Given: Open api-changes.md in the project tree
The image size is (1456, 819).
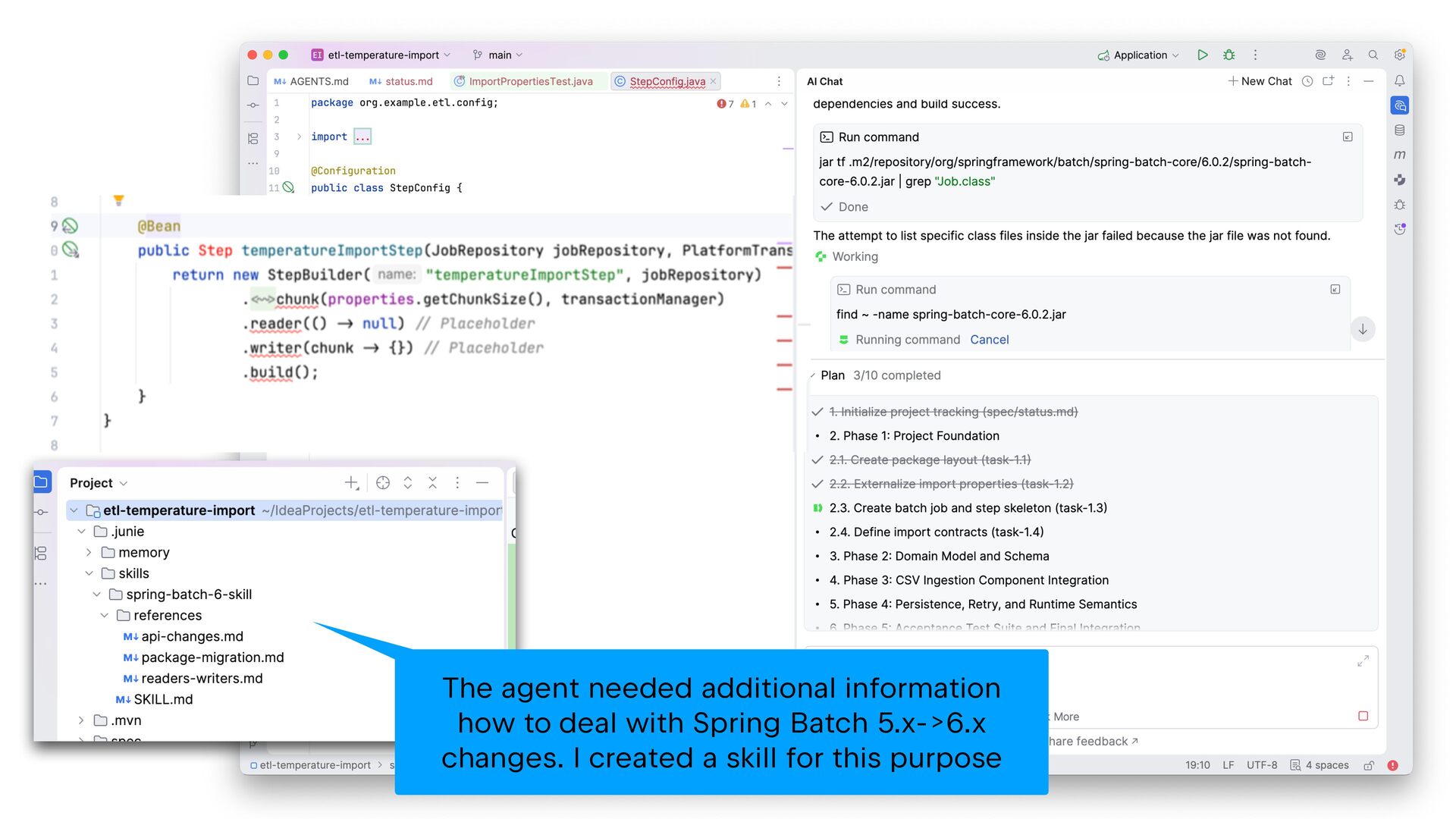Looking at the screenshot, I should 192,636.
